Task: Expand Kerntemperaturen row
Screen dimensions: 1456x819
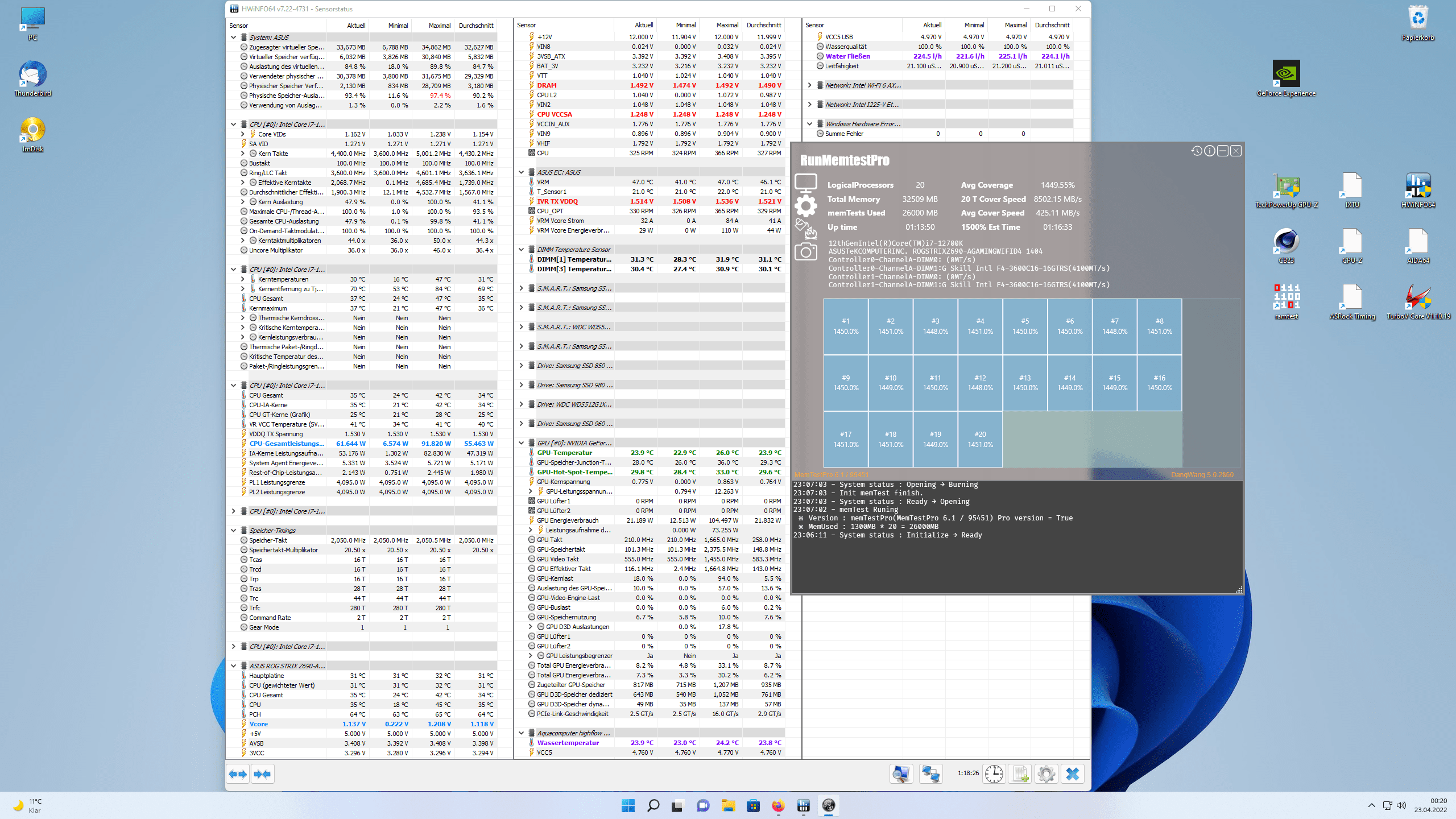Action: pyautogui.click(x=242, y=279)
